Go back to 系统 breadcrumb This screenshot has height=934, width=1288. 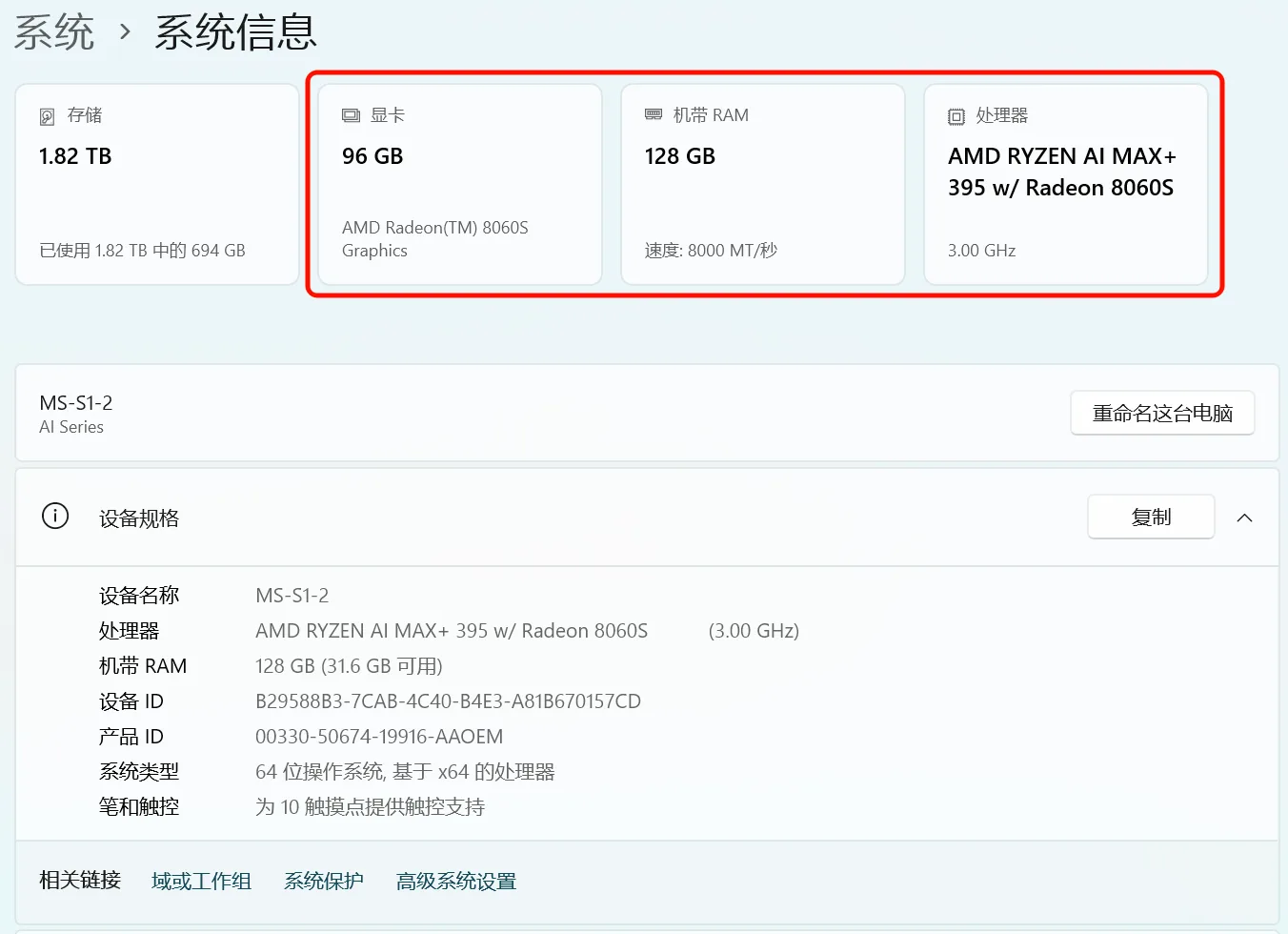(x=54, y=33)
